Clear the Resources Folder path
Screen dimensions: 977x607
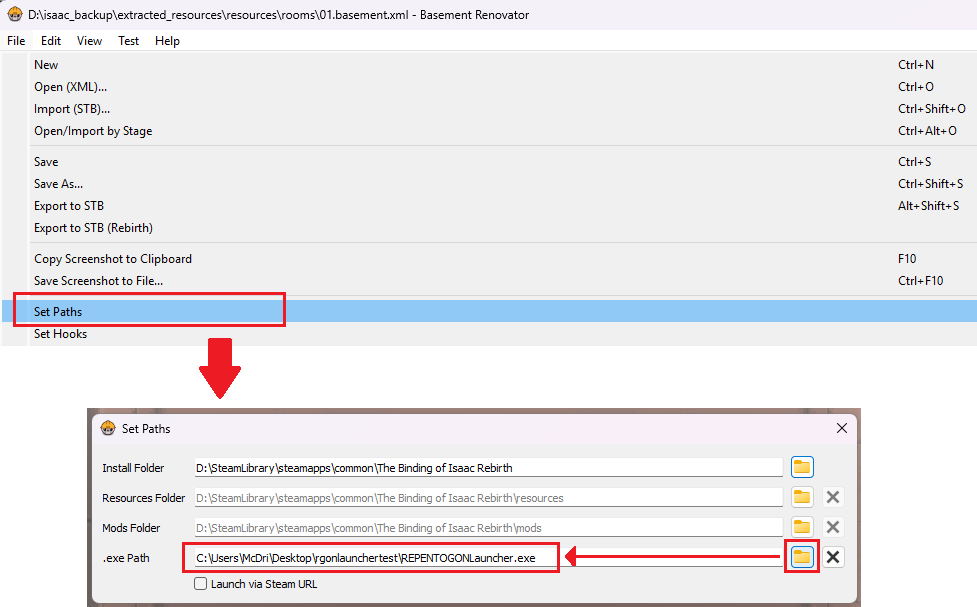pyautogui.click(x=833, y=497)
